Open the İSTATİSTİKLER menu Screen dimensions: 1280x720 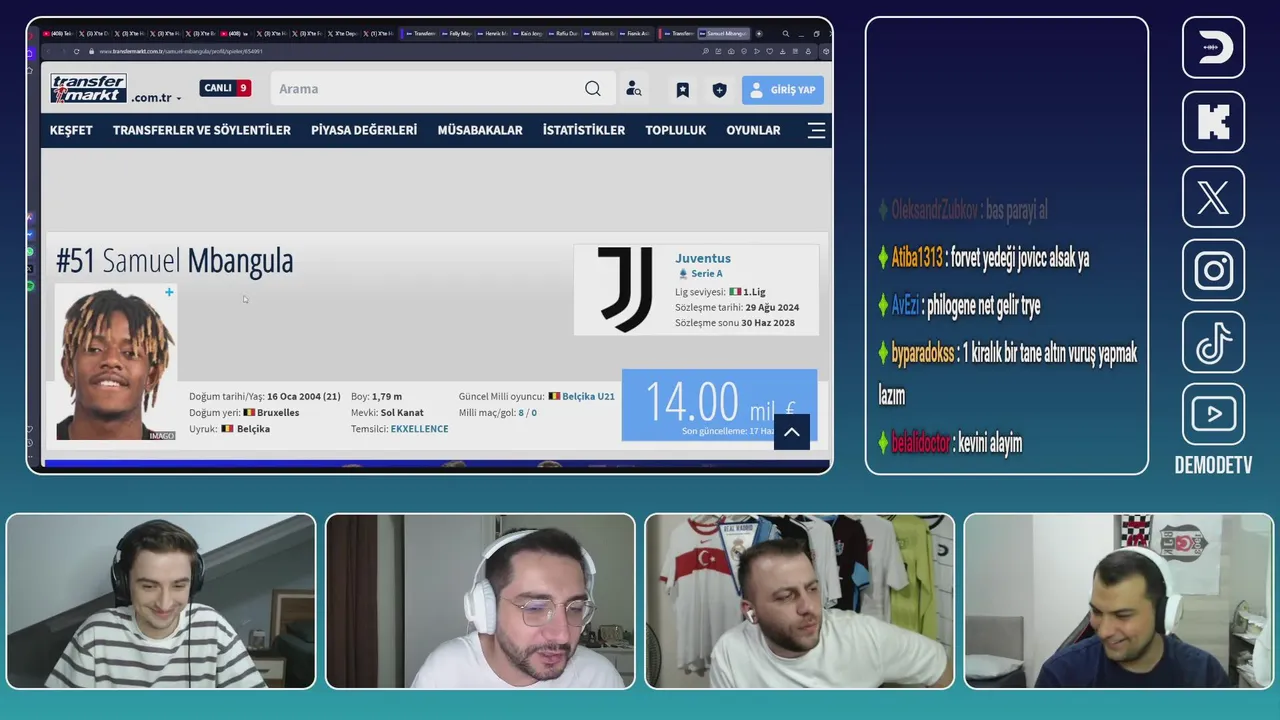[x=584, y=130]
